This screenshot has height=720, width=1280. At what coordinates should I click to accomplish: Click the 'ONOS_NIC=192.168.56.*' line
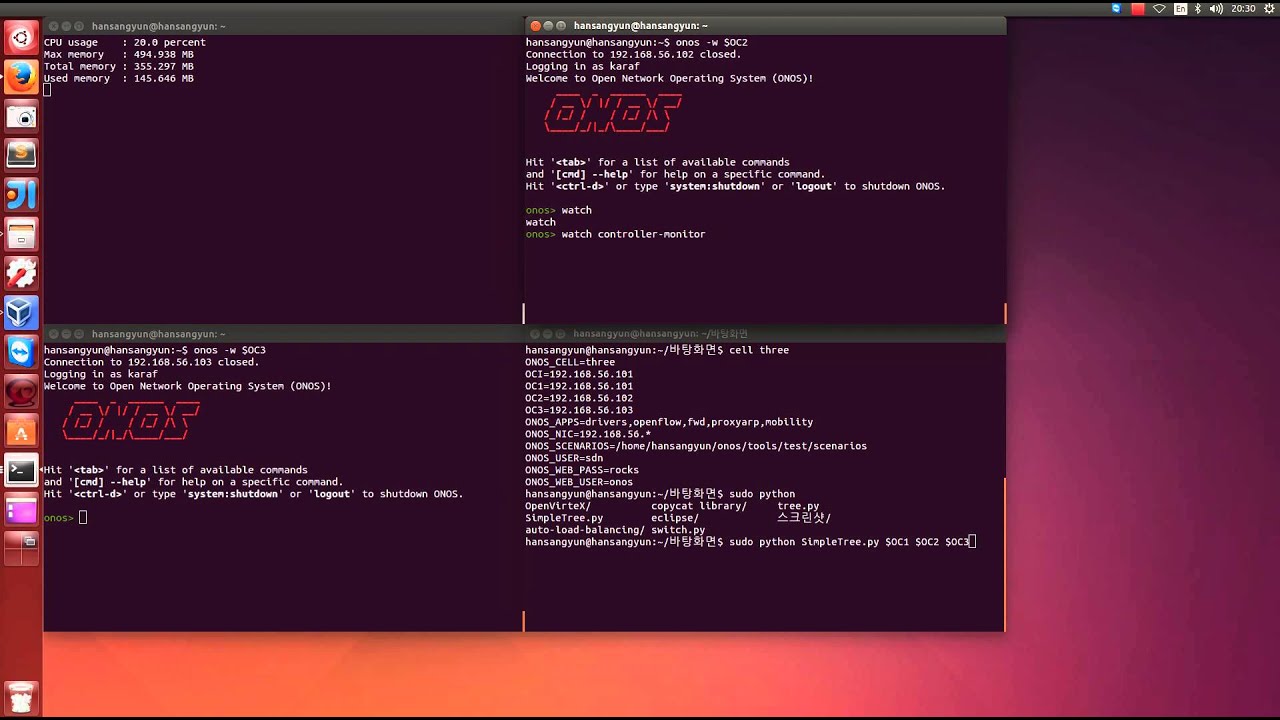tap(588, 434)
